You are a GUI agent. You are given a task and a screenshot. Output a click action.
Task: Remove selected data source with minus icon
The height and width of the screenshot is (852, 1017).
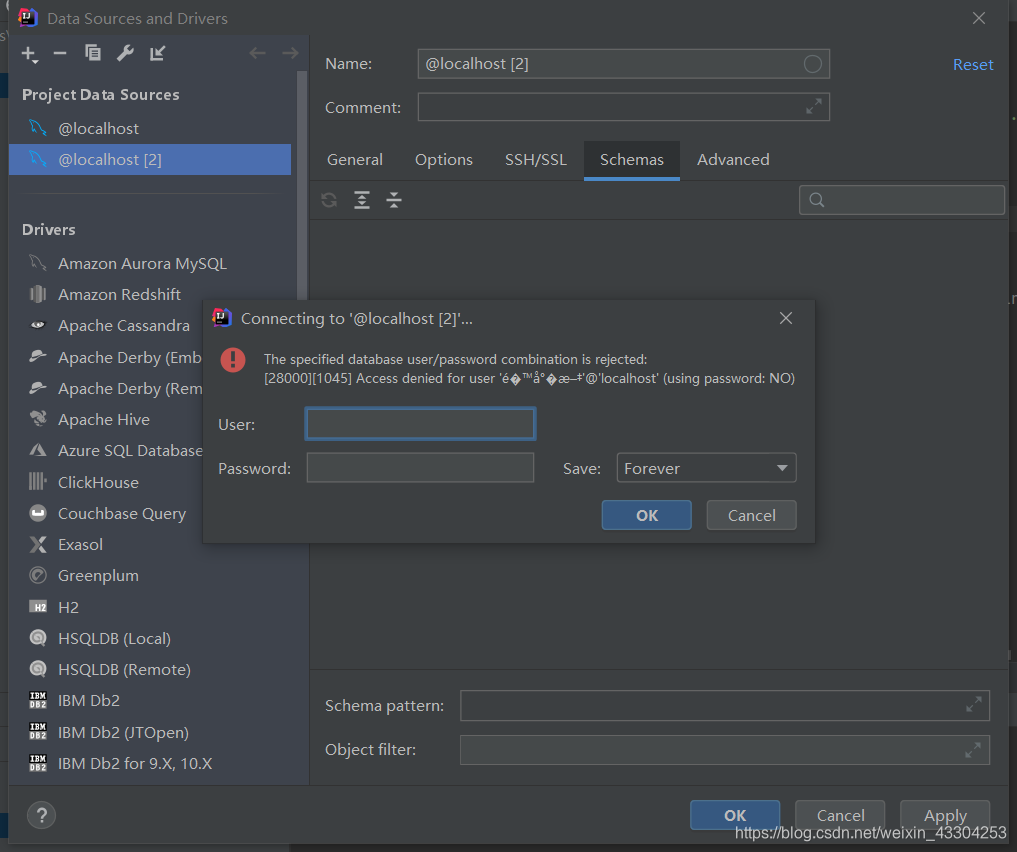pos(60,53)
